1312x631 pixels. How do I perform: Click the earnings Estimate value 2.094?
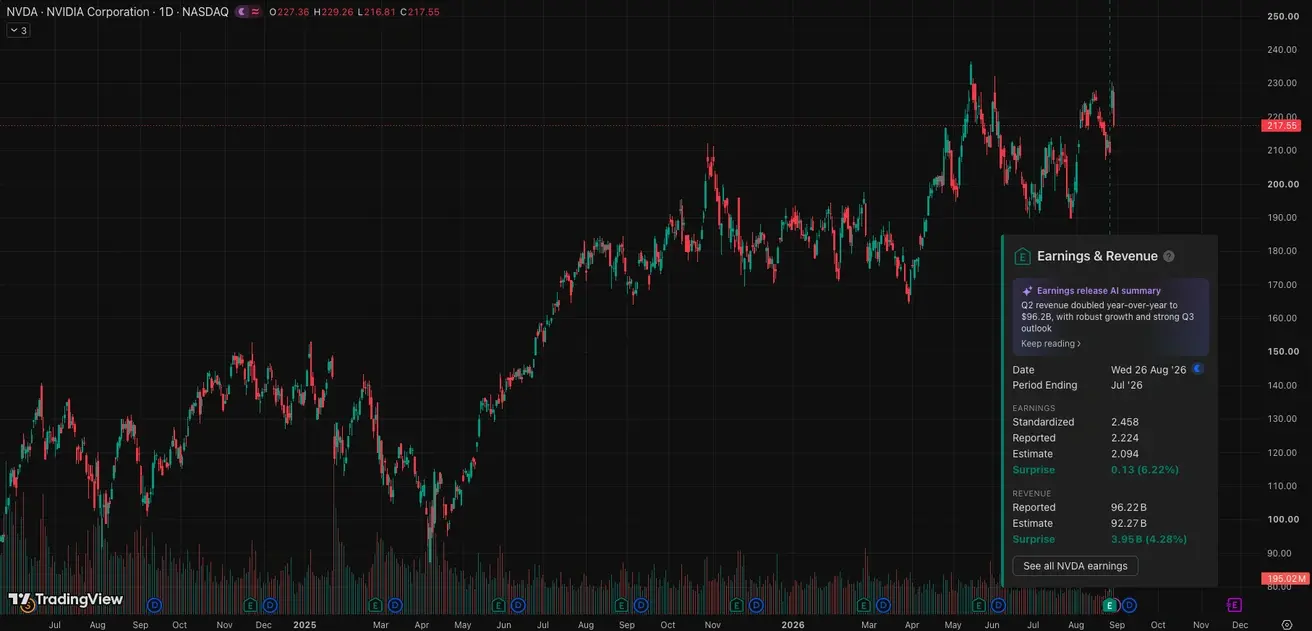point(1125,454)
